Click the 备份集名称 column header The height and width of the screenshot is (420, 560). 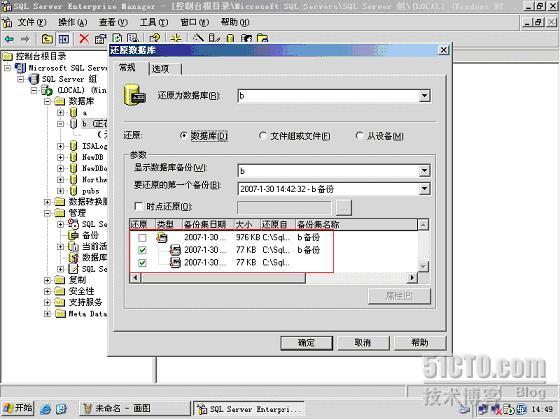[x=356, y=224]
